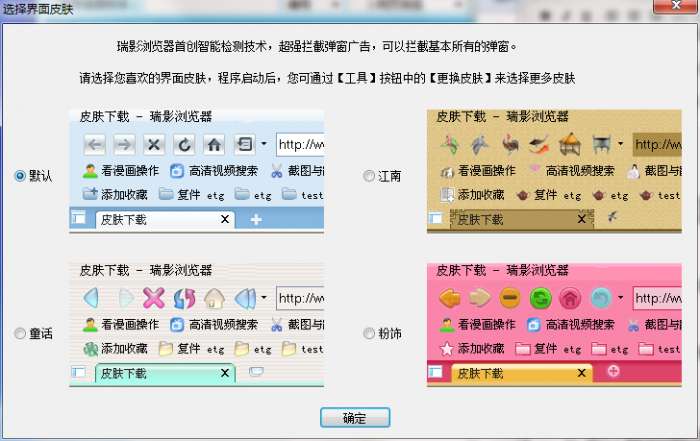Click the address field in the 童话 preview
Screen dimensions: 700x441
[300, 298]
